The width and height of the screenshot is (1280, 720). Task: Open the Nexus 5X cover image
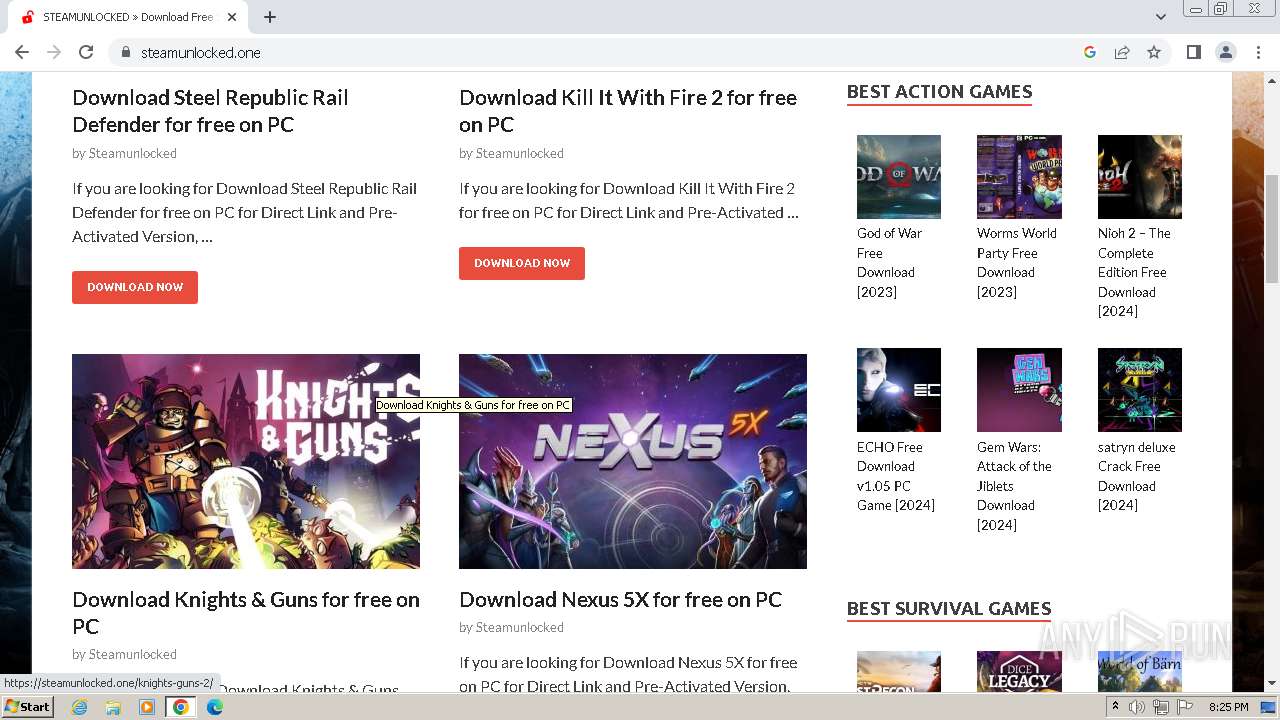click(x=633, y=461)
